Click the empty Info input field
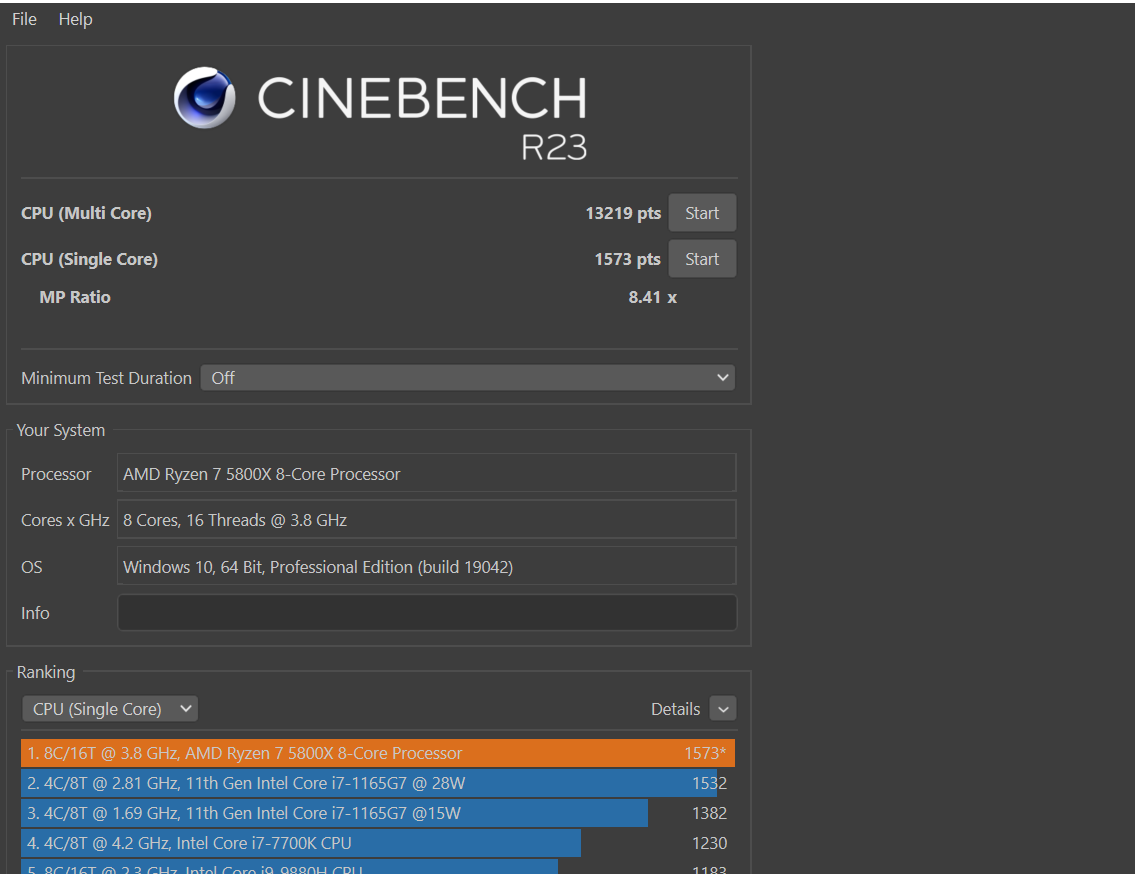 (x=427, y=613)
